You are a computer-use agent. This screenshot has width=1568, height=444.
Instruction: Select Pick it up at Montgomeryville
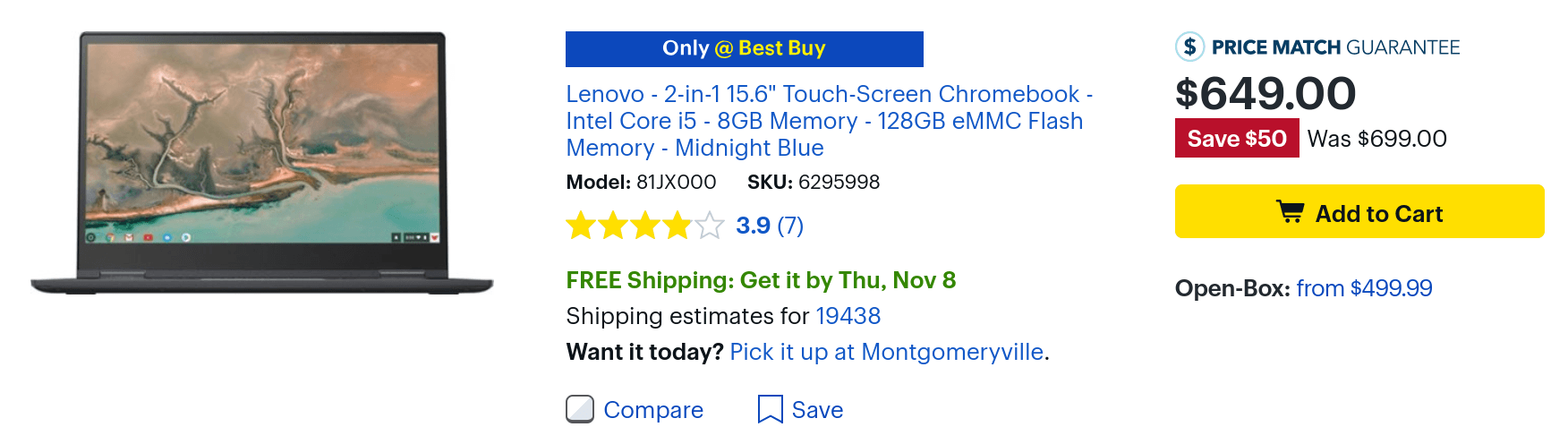pyautogui.click(x=886, y=352)
